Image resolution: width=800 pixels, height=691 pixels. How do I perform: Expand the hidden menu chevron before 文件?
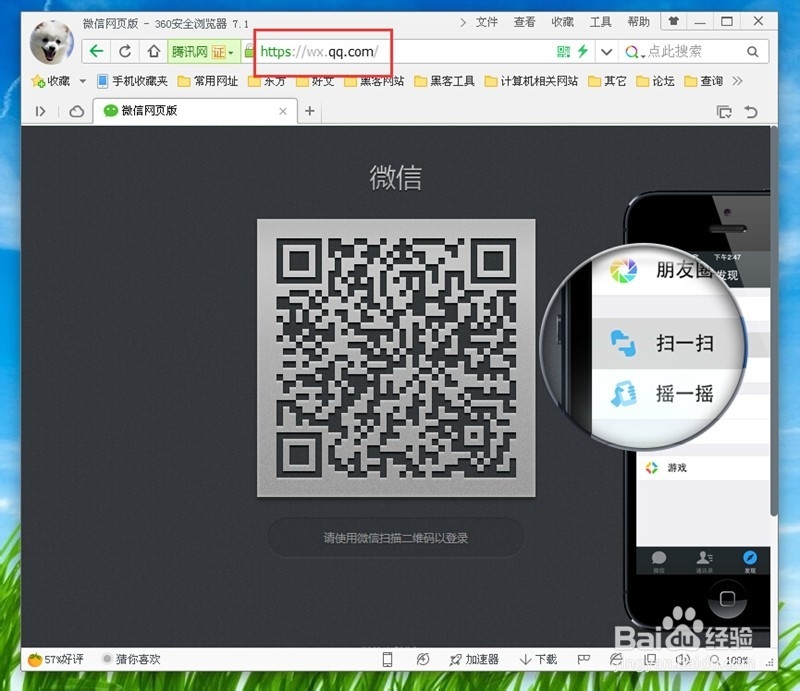click(463, 22)
